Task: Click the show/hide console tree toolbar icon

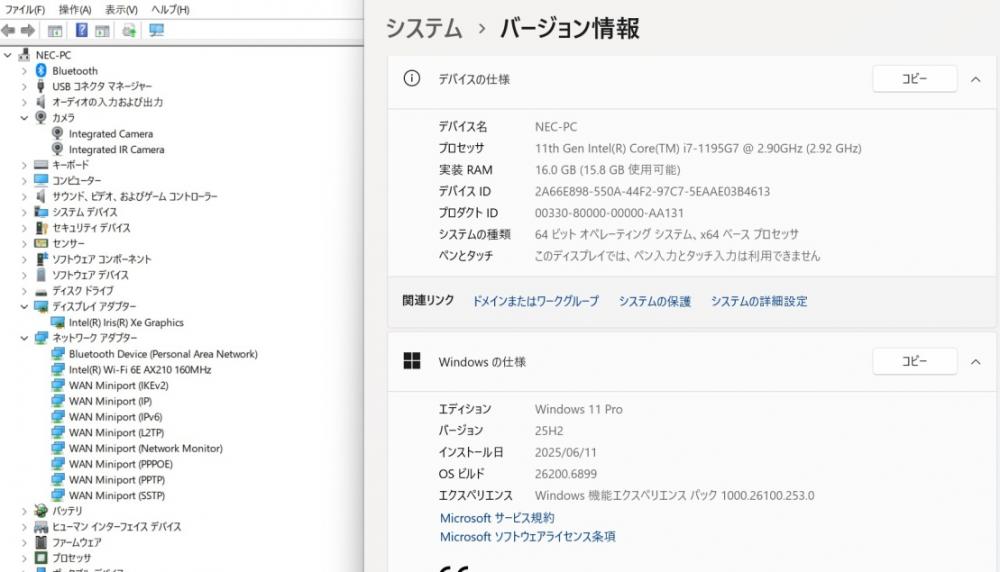Action: (55, 30)
